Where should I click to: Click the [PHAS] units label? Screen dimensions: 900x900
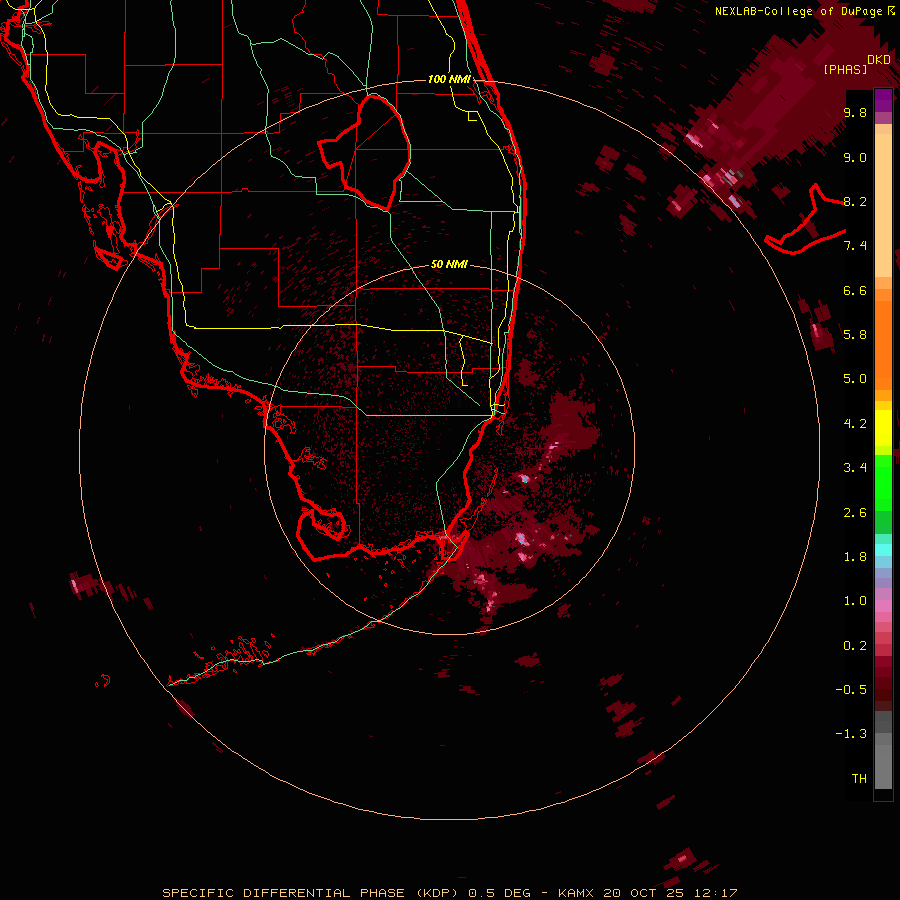(x=845, y=70)
